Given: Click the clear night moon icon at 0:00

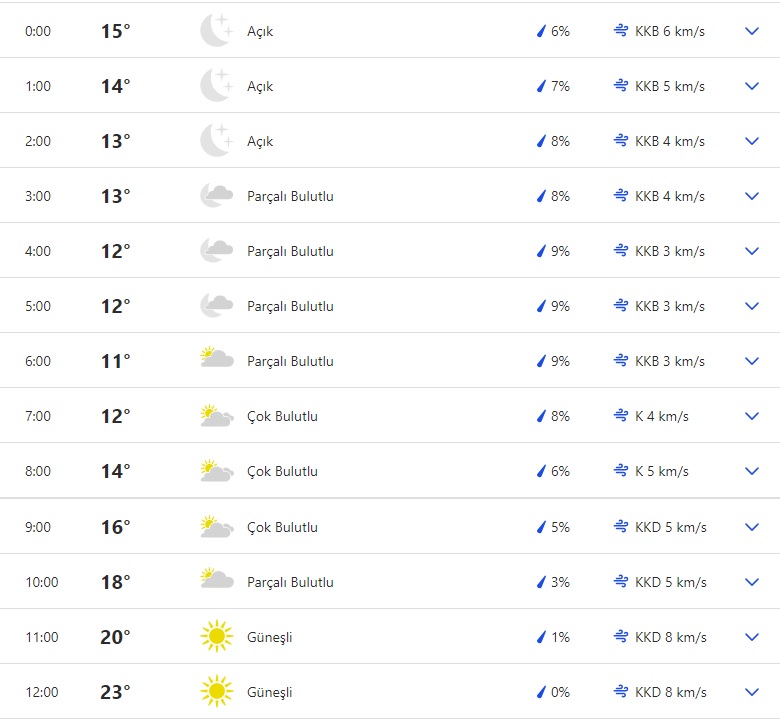Looking at the screenshot, I should pos(216,31).
